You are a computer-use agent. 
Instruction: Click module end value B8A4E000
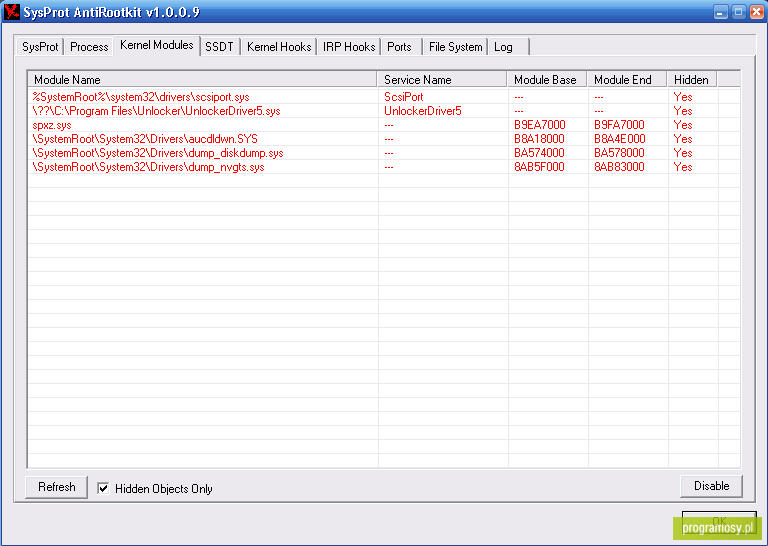pyautogui.click(x=620, y=139)
